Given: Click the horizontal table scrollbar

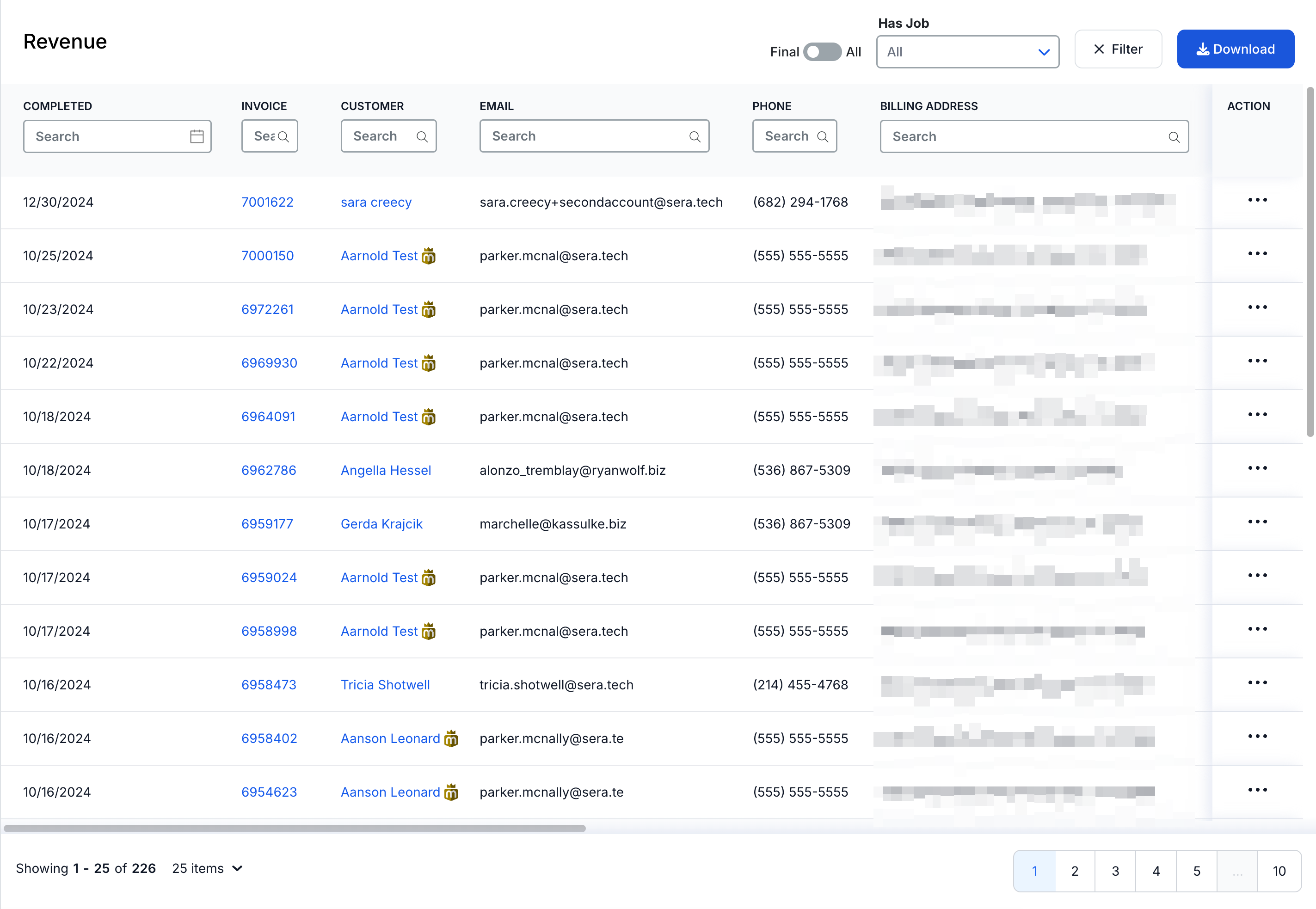Looking at the screenshot, I should click(295, 829).
